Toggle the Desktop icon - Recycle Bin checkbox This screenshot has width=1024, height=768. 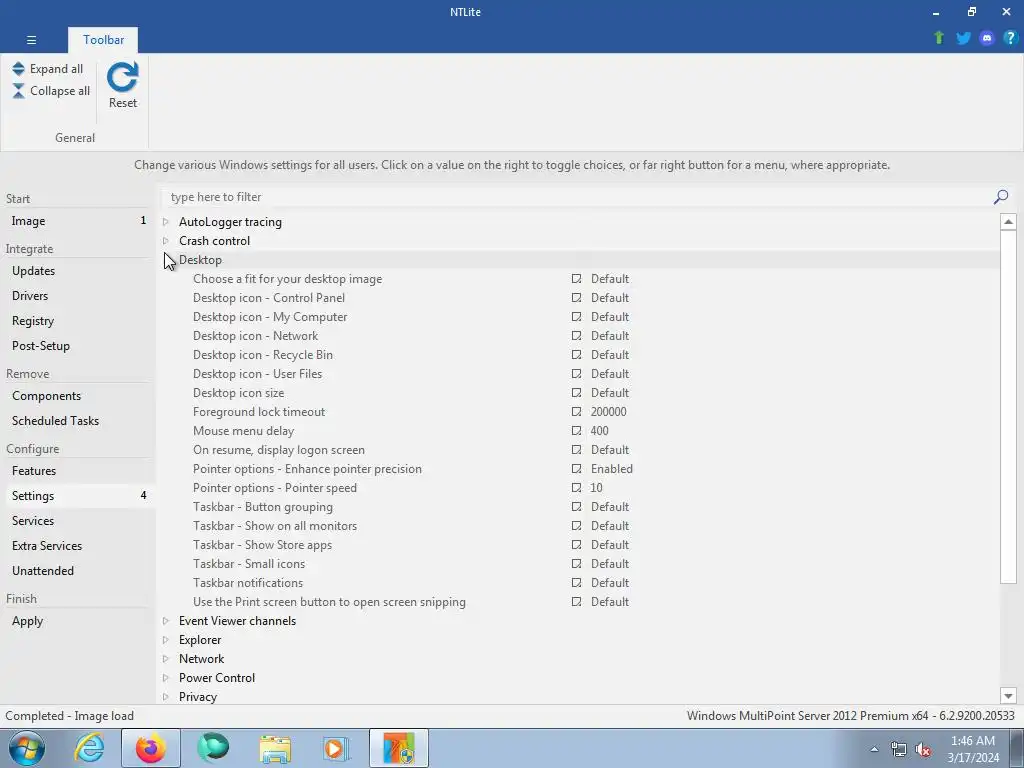point(576,355)
